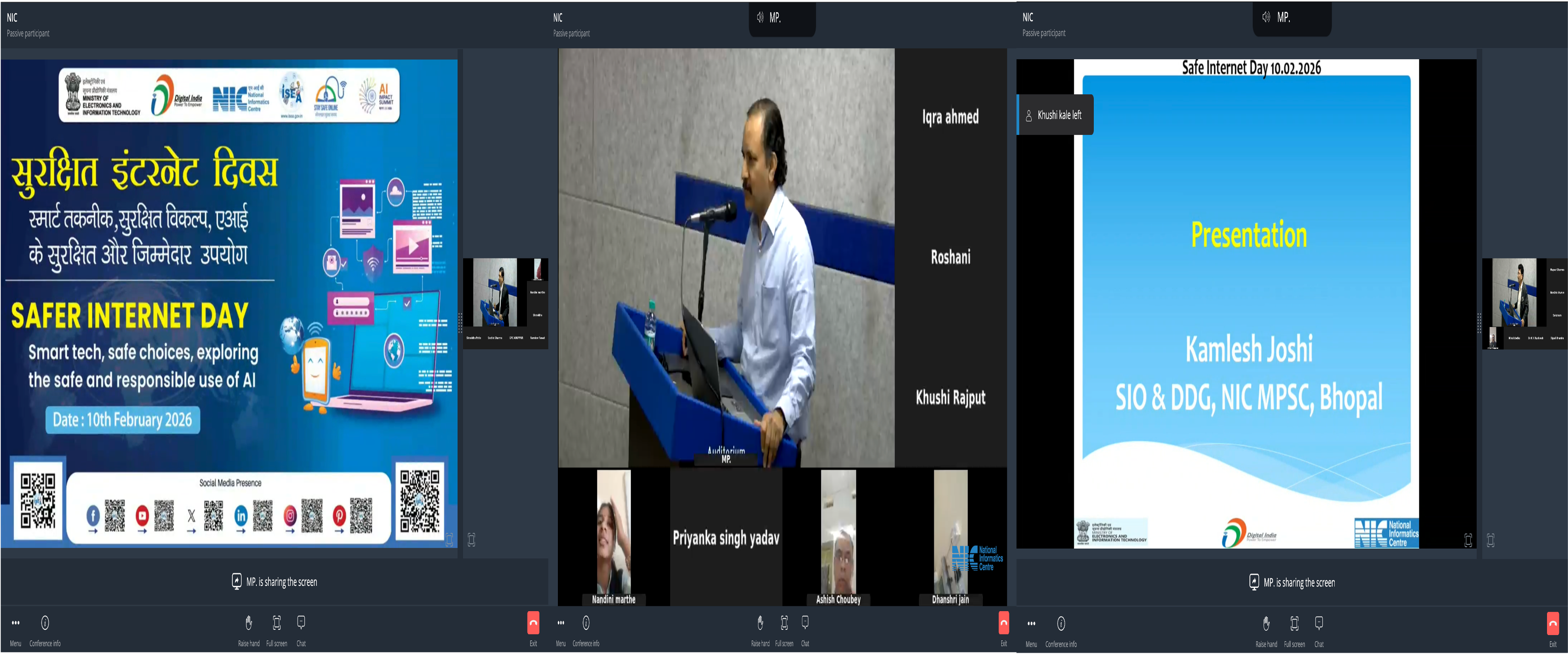1568x654 pixels.
Task: Open Chat in the middle conference window
Action: click(x=805, y=623)
